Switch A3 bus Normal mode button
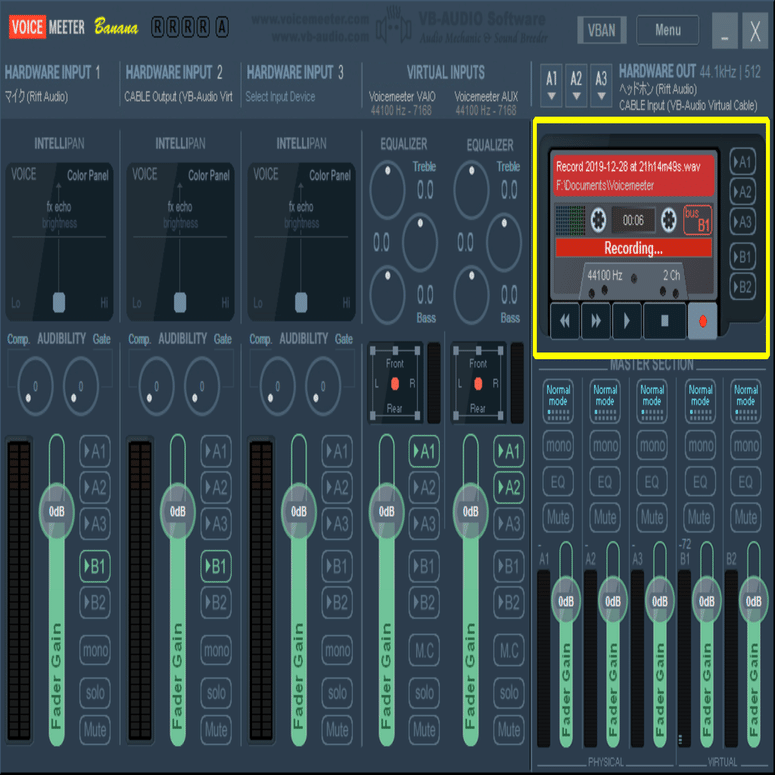 coord(652,402)
